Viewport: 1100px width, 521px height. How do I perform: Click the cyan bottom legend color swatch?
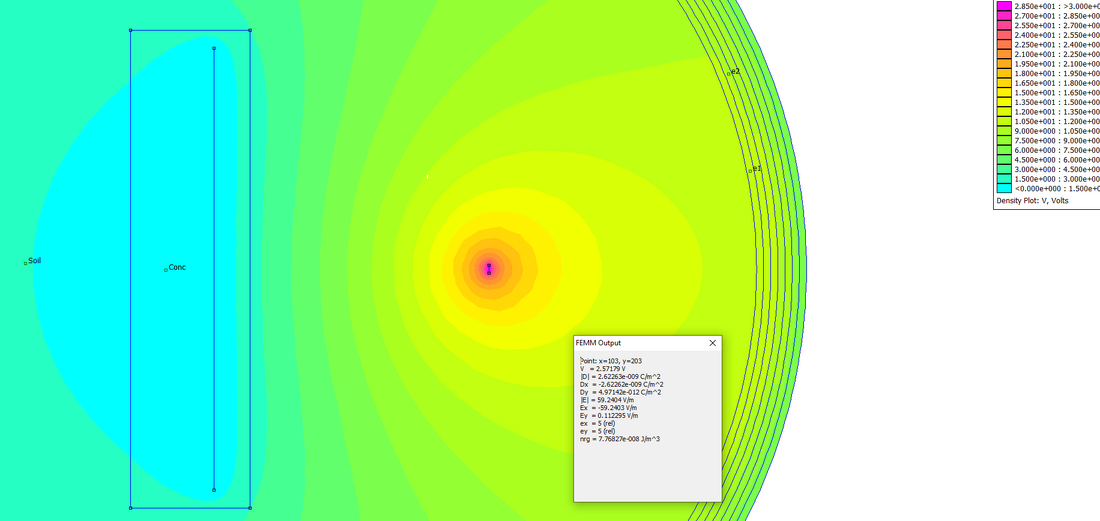(1004, 188)
